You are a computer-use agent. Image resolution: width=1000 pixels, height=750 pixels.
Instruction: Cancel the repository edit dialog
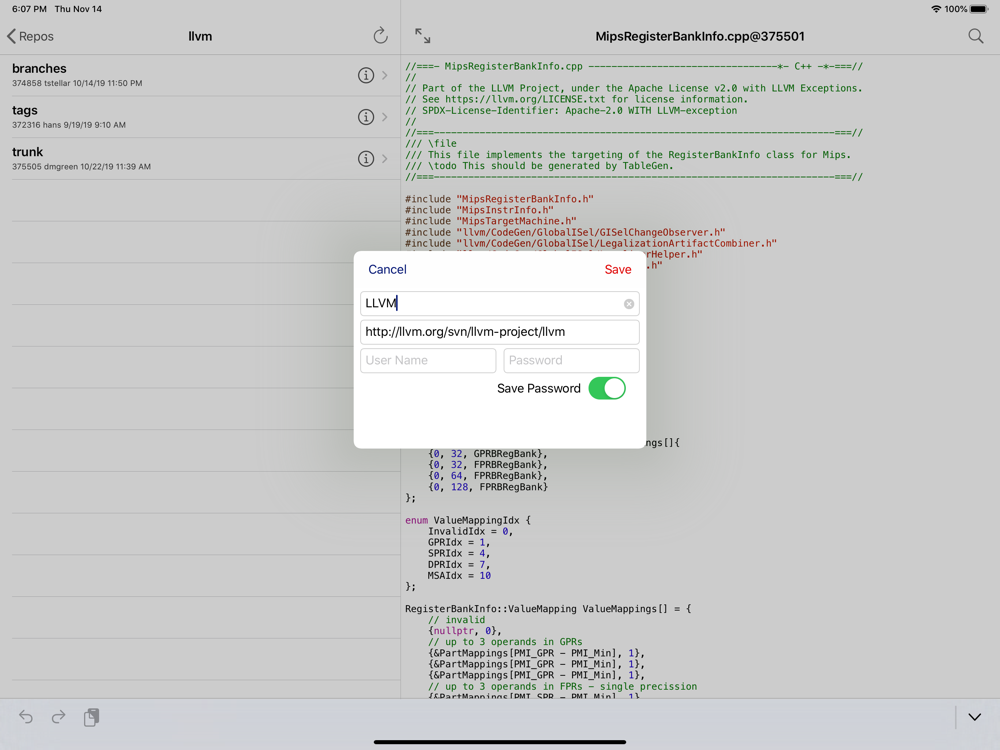coord(387,269)
